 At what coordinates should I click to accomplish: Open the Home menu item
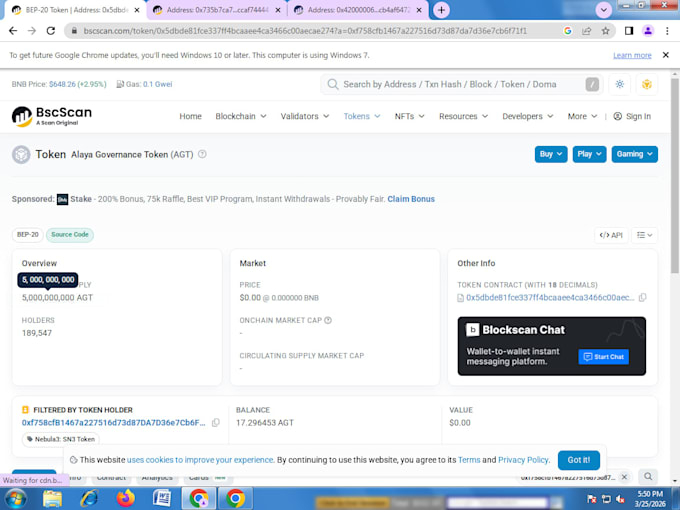tap(190, 116)
